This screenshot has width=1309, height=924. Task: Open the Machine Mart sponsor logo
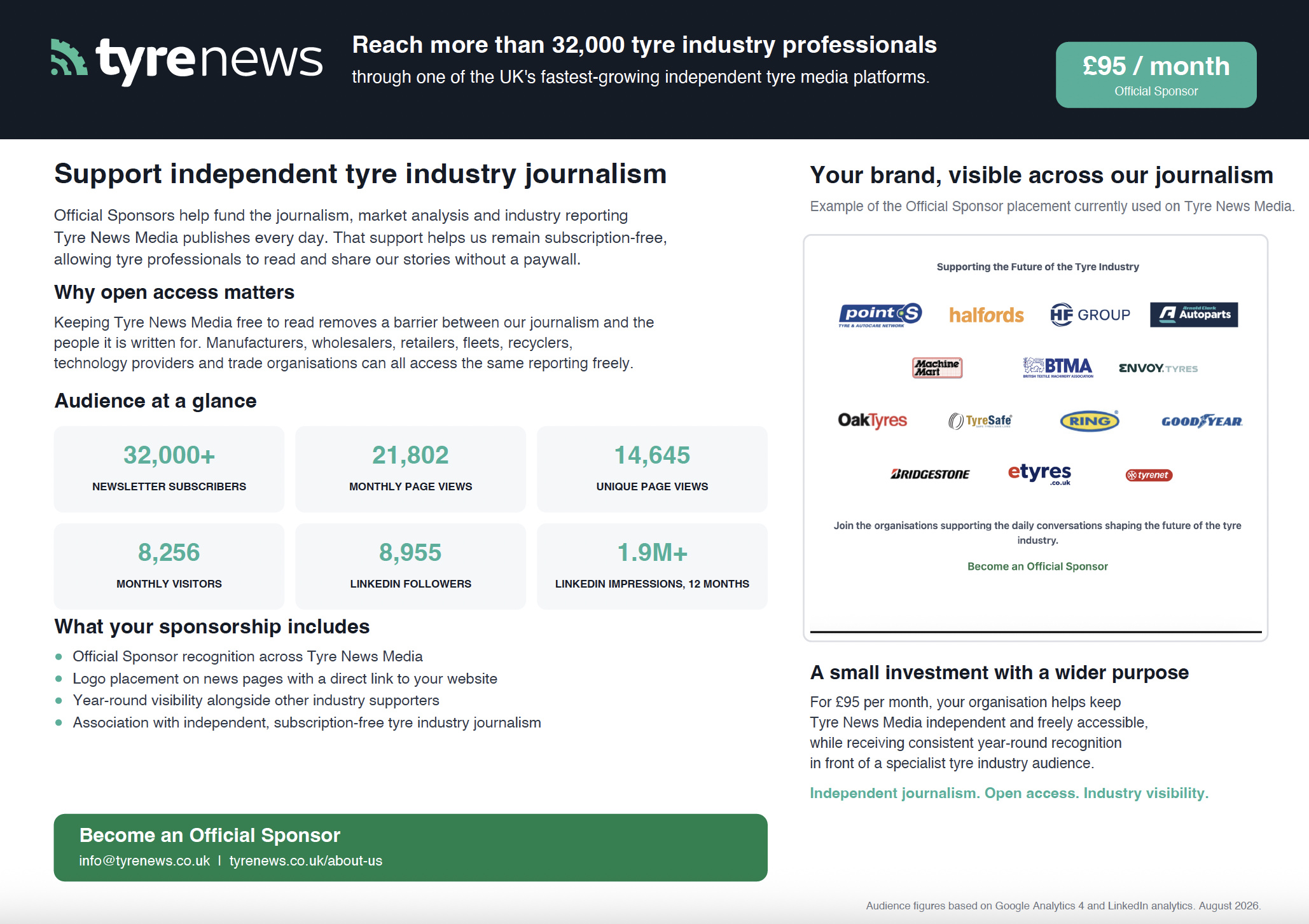pos(937,368)
